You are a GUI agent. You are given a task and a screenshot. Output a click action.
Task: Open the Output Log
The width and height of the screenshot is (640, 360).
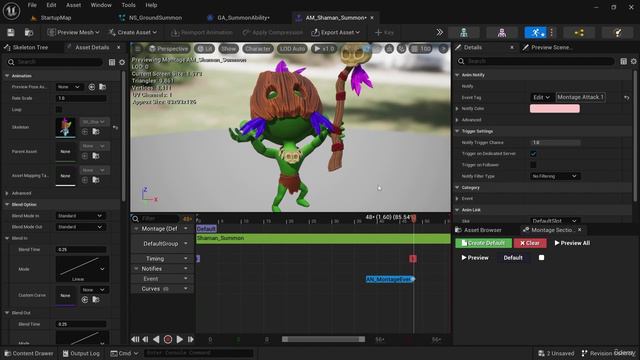point(81,353)
